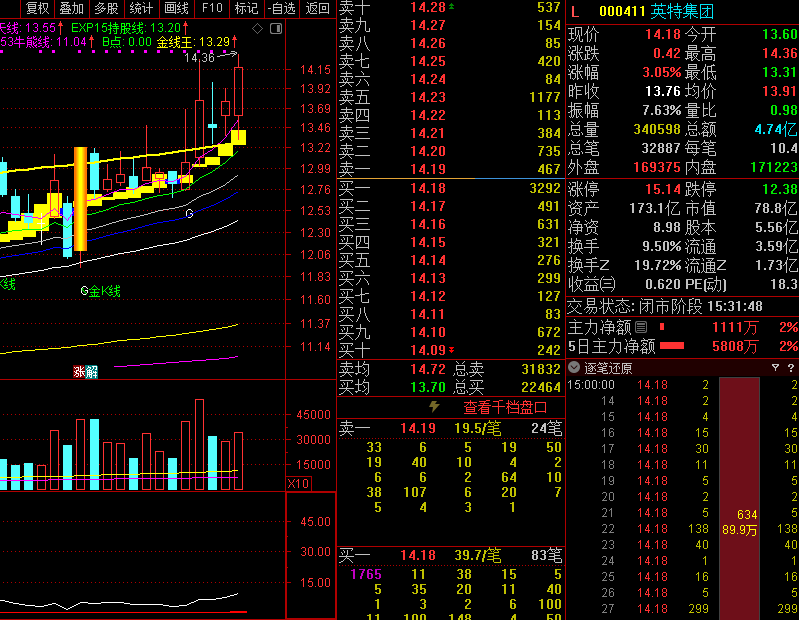The image size is (799, 620).
Task: Click the diamond icon above the chart
Action: pyautogui.click(x=258, y=29)
